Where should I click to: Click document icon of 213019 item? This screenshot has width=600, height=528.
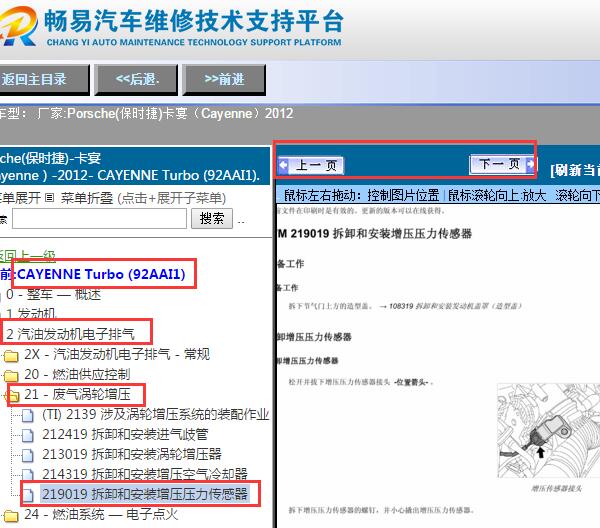click(28, 455)
